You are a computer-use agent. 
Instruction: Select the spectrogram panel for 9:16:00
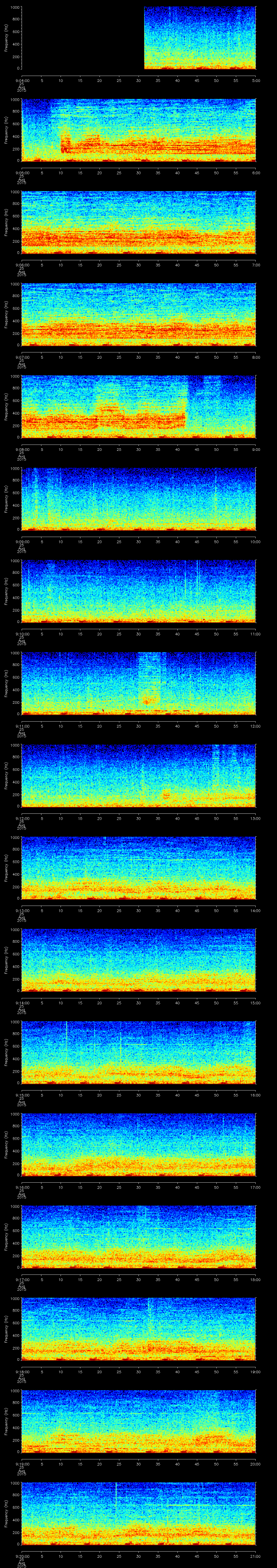pos(139,1144)
